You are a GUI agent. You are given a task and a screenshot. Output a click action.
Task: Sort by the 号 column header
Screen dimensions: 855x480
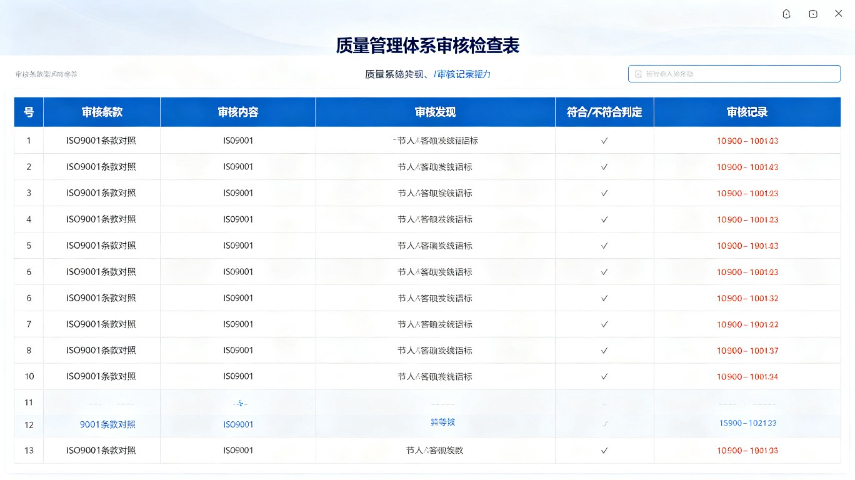pos(29,112)
